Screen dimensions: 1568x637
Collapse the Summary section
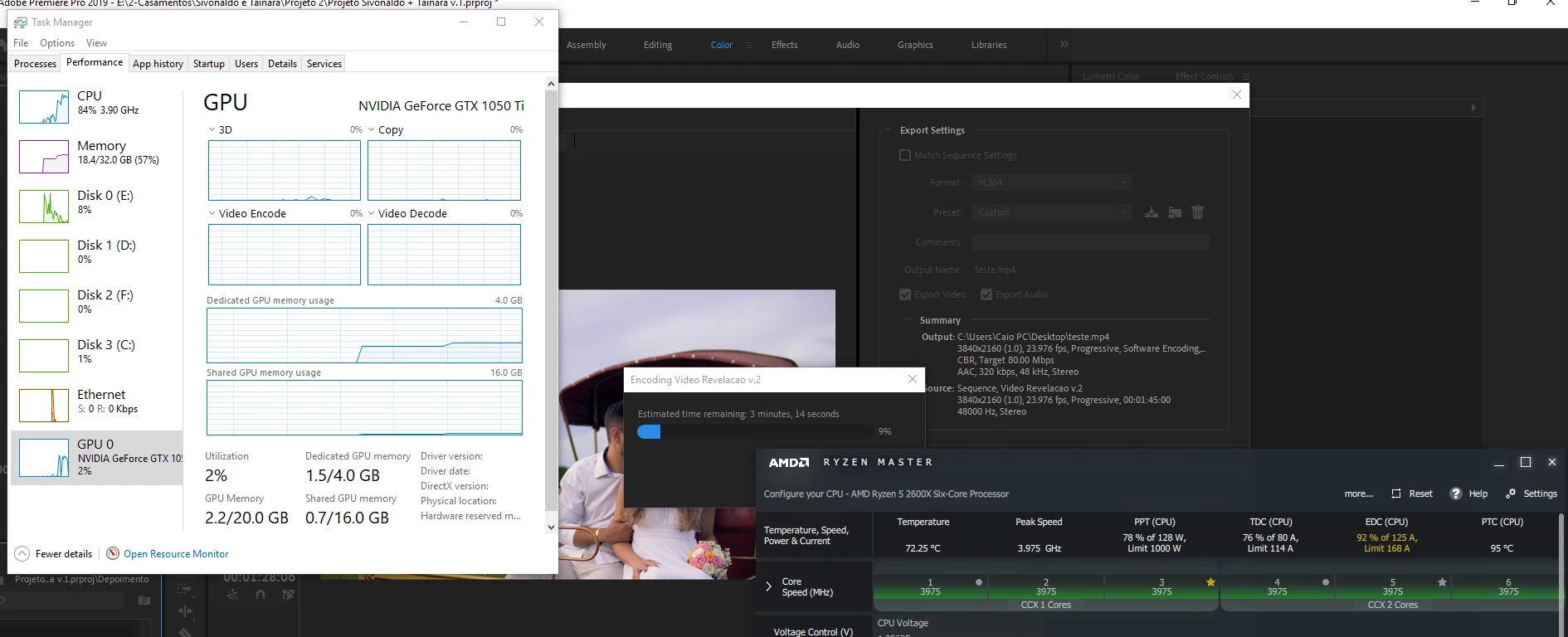[x=907, y=320]
